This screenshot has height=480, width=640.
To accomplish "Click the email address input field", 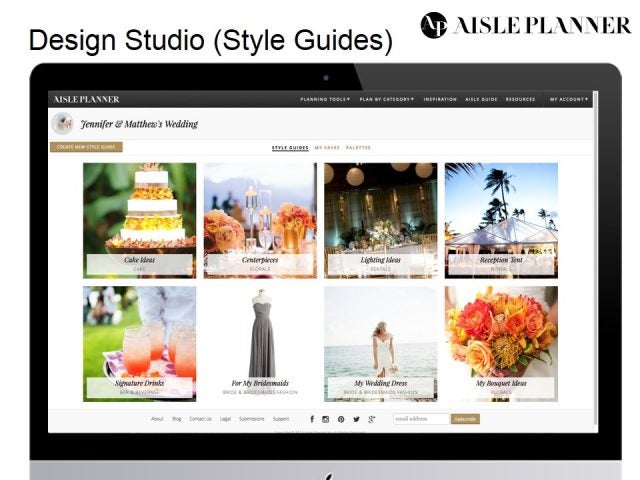I will click(421, 419).
